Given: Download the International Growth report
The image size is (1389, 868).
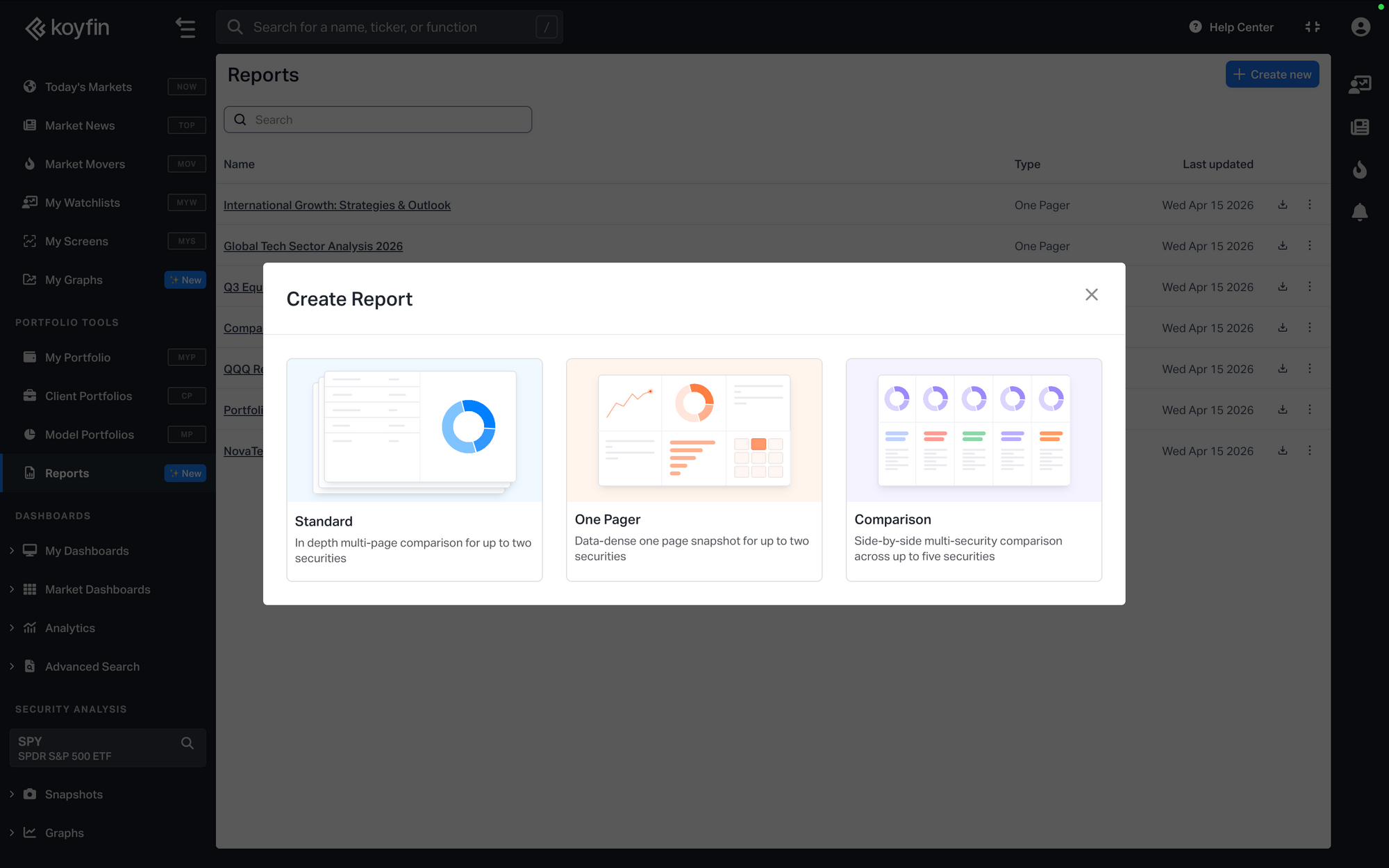Looking at the screenshot, I should click(1282, 205).
